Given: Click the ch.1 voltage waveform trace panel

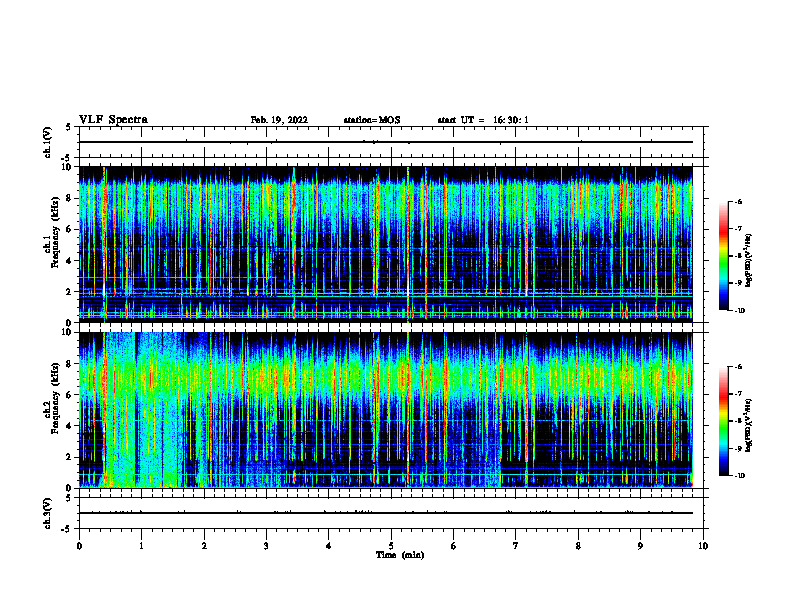Looking at the screenshot, I should click(391, 142).
